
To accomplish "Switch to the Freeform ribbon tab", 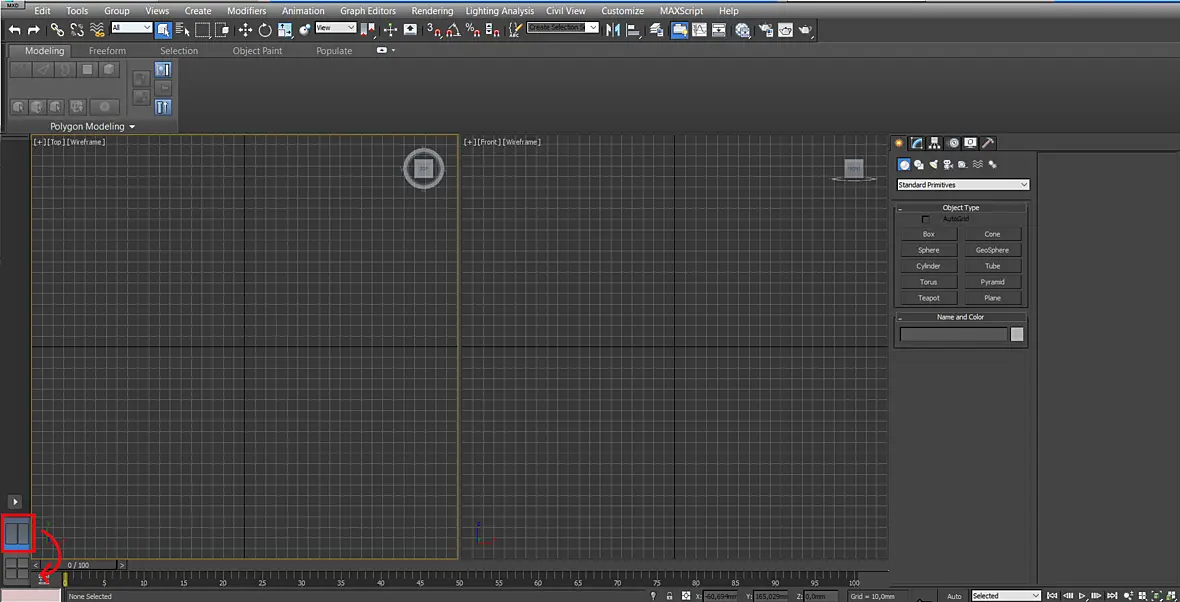I will 108,50.
